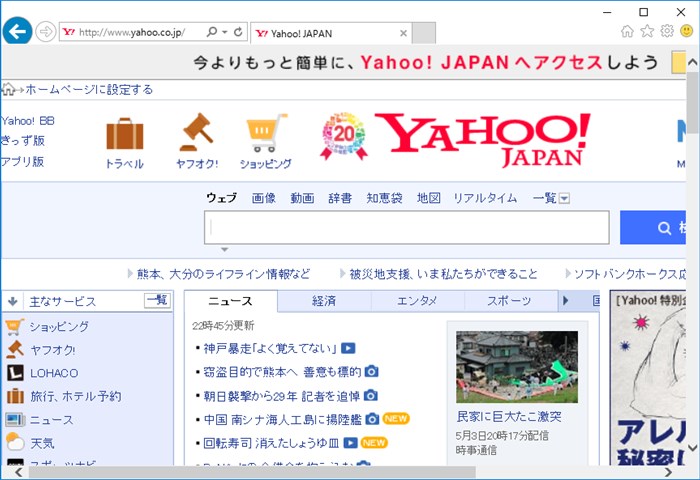
Task: Click the vertical scrollbar down arrow
Action: coord(692,447)
